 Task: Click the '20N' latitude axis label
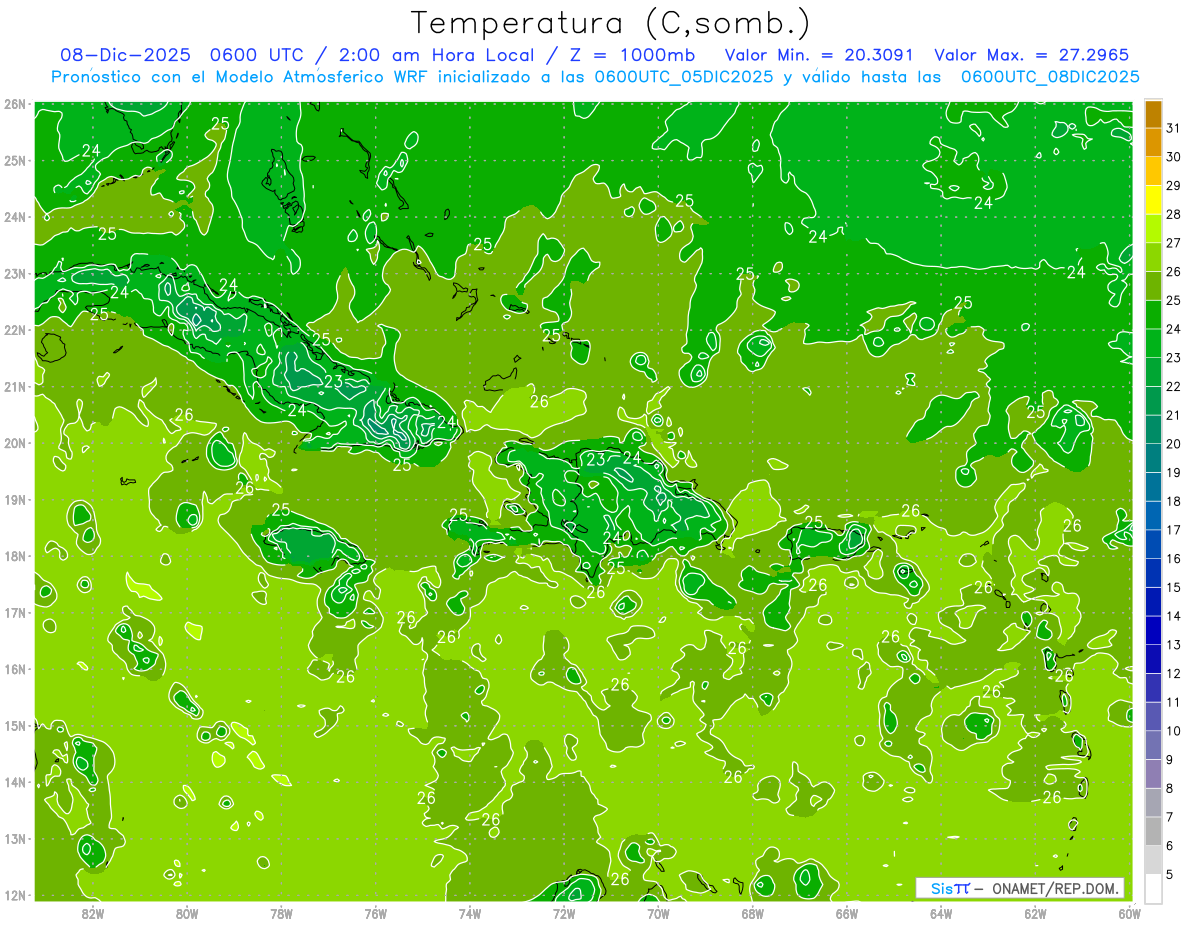[x=14, y=443]
